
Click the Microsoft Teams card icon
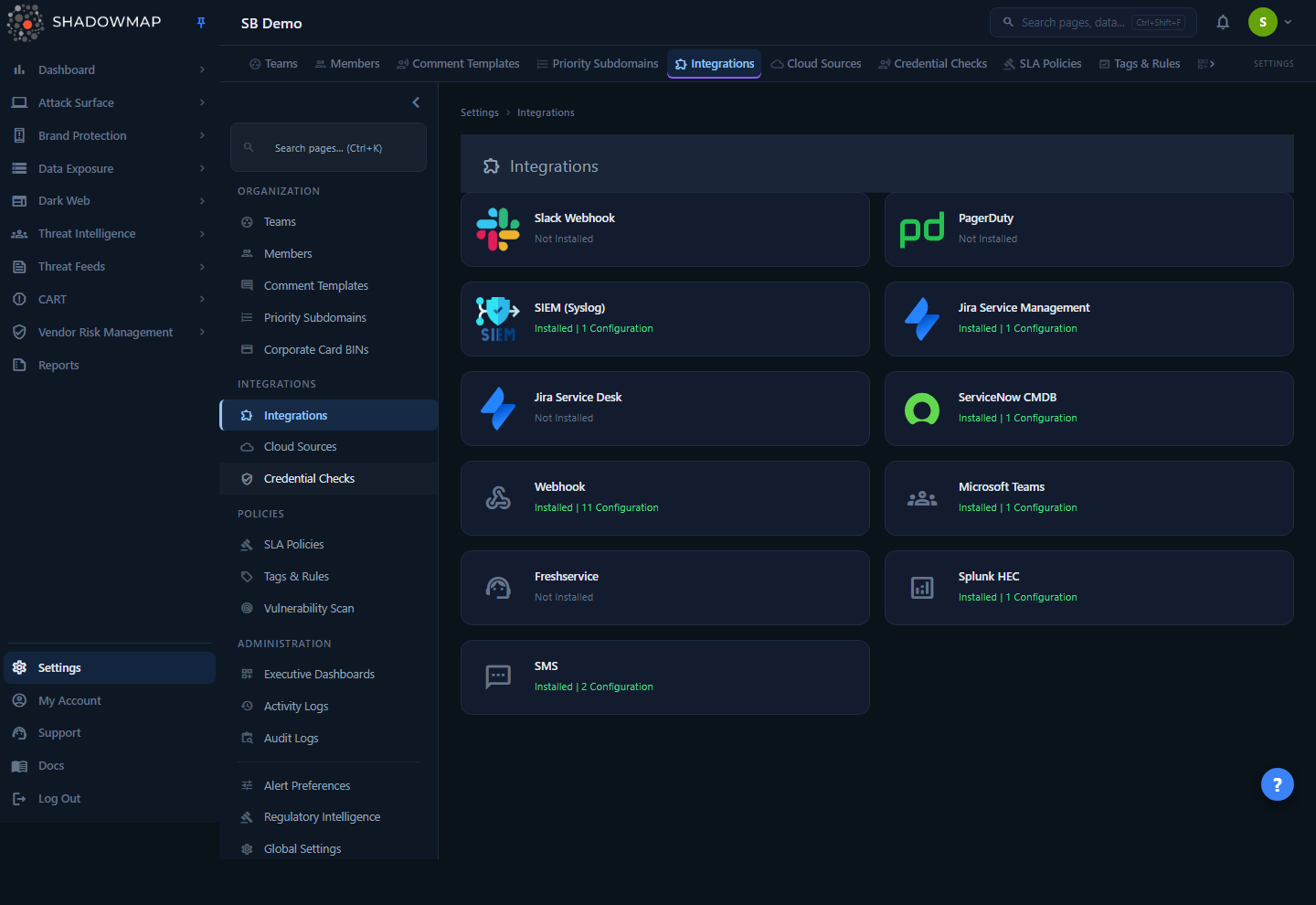tap(922, 498)
